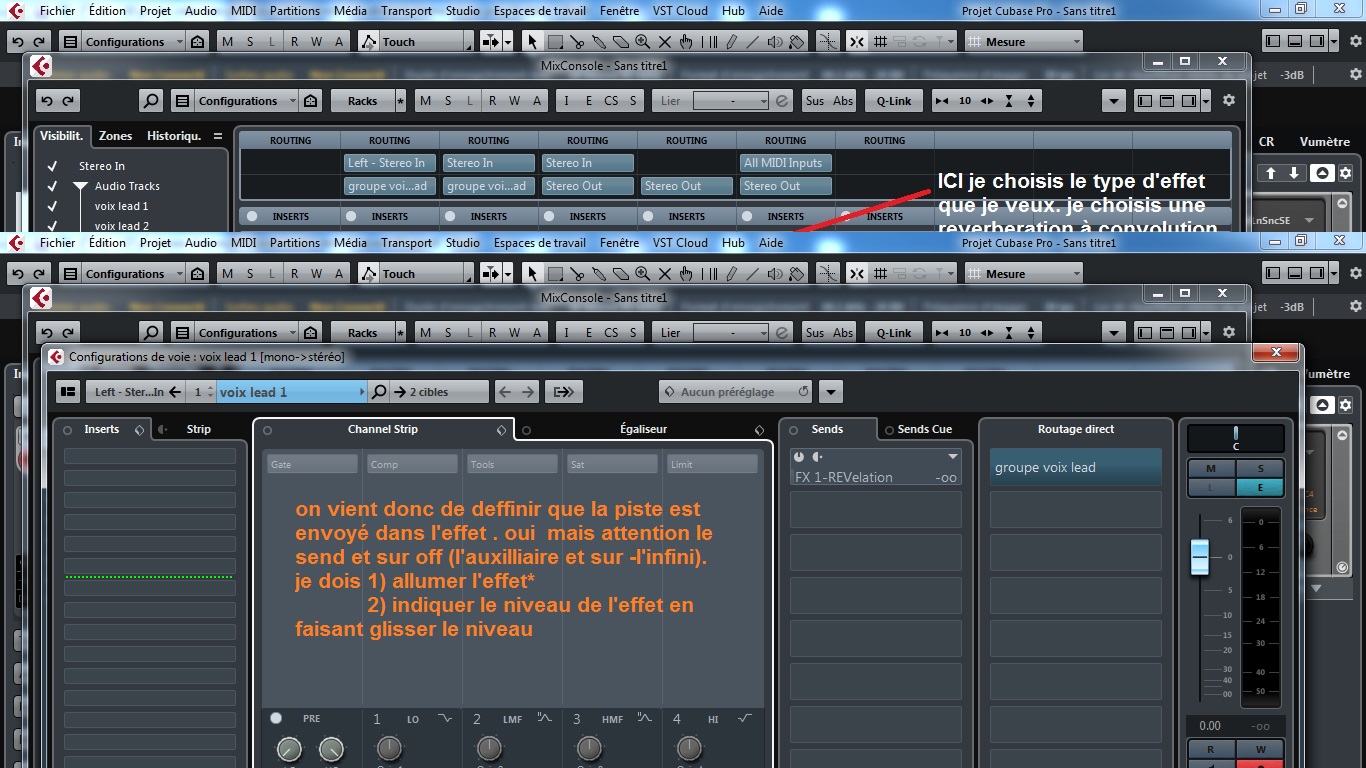Open the preset arrow menu right of Aucun préréglage
This screenshot has width=1366, height=768.
831,392
